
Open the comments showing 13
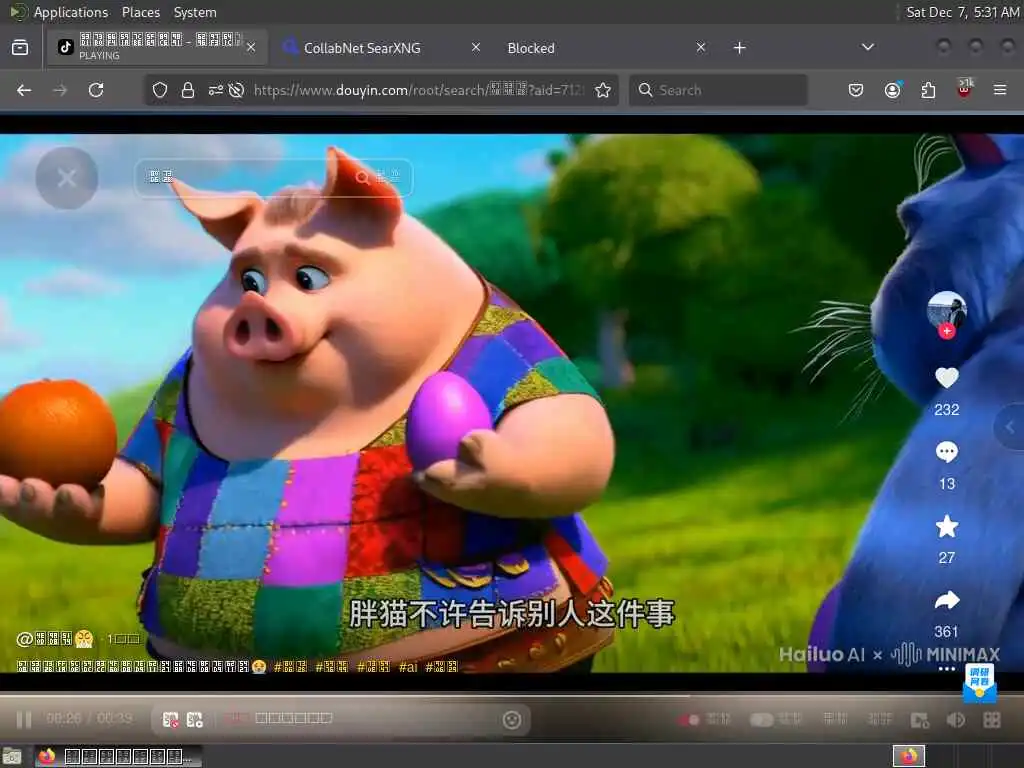[x=946, y=452]
